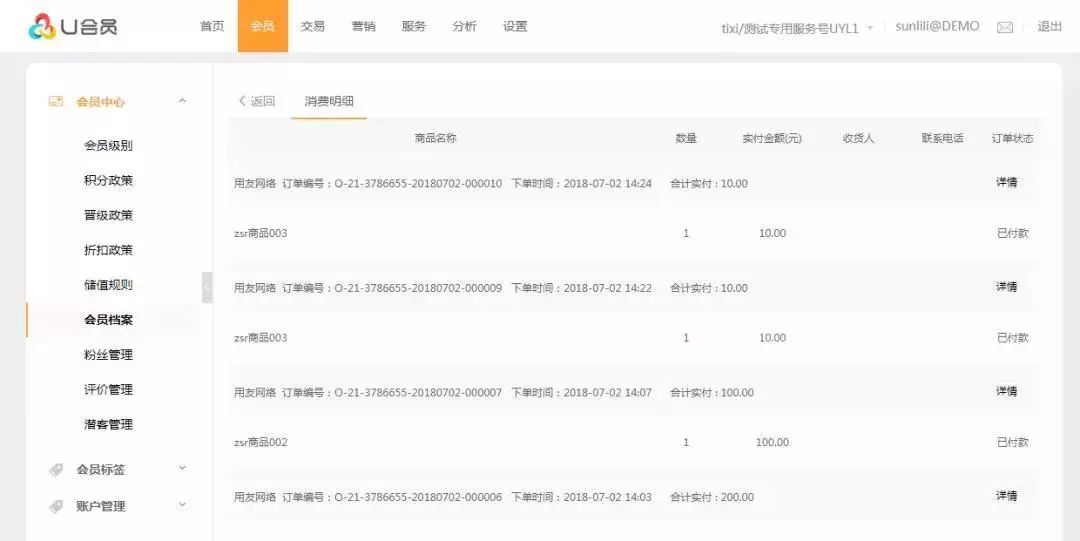The width and height of the screenshot is (1080, 541).
Task: Click the 收货人 column header
Action: pyautogui.click(x=858, y=138)
